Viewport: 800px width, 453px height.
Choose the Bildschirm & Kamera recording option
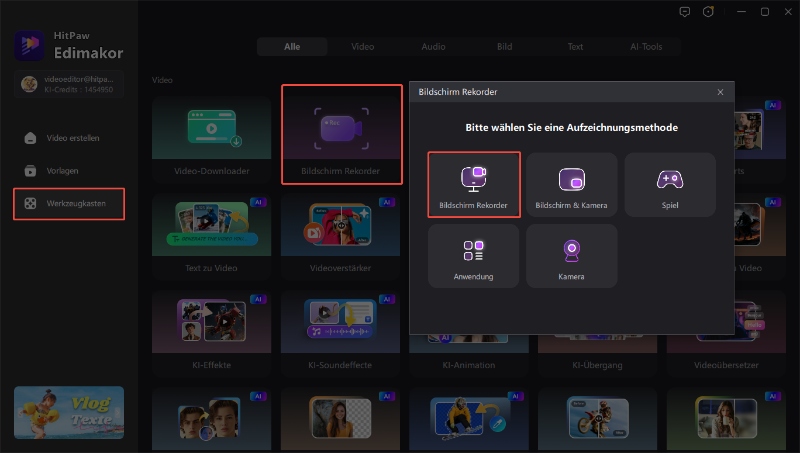coord(571,184)
